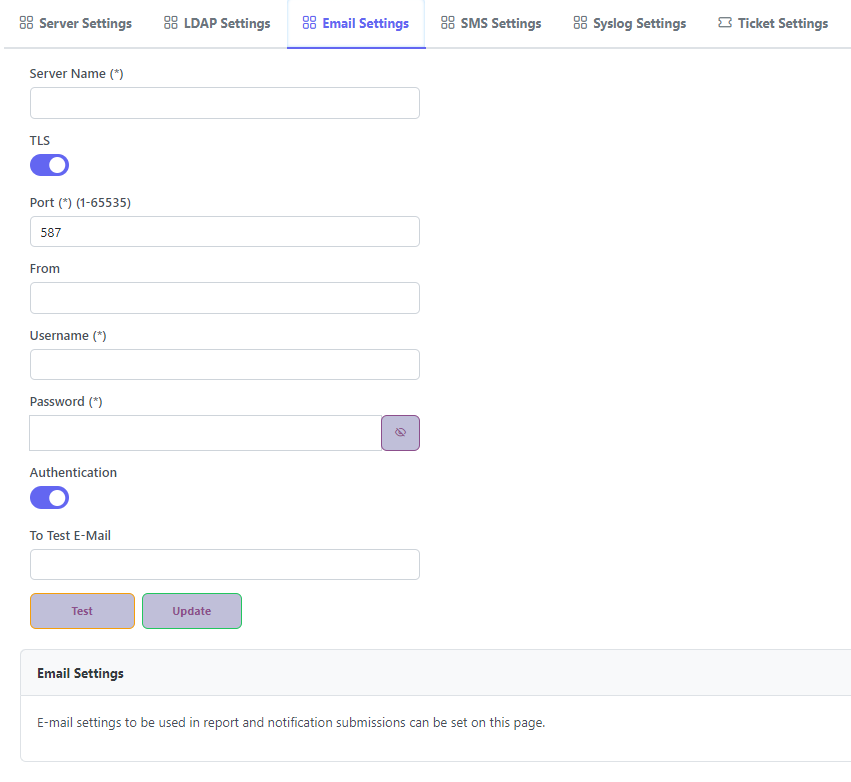The width and height of the screenshot is (851, 782).
Task: Click the Syslog Settings tab icon
Action: (x=580, y=23)
